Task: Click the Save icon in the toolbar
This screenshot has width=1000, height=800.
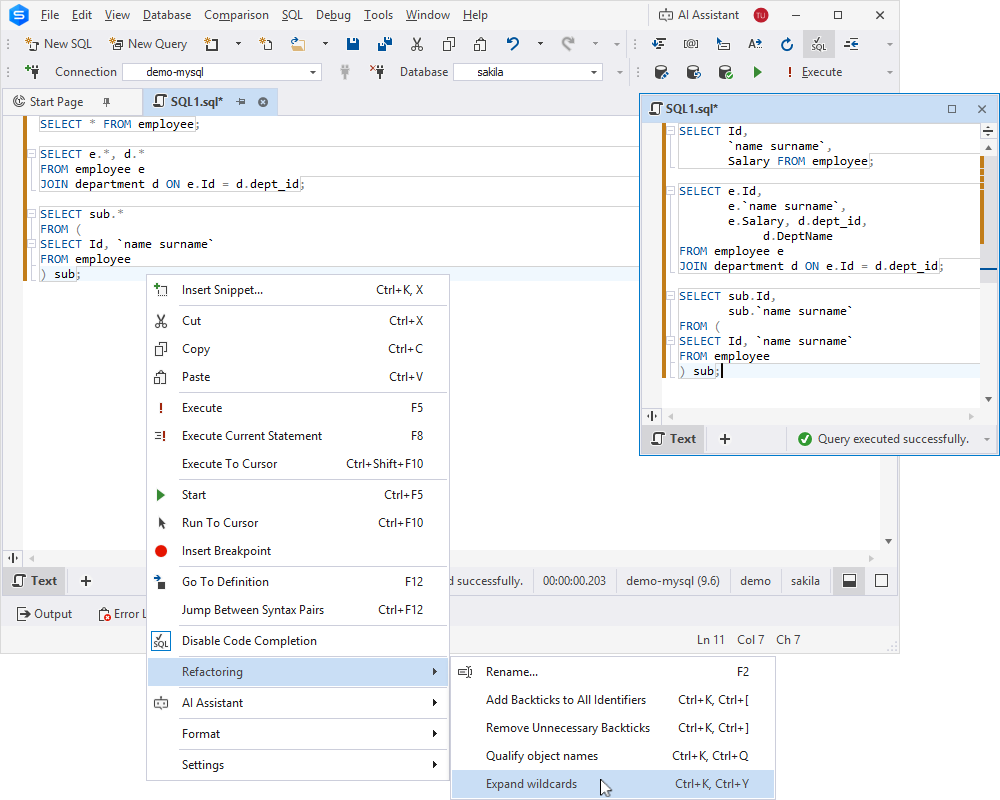Action: pyautogui.click(x=353, y=44)
